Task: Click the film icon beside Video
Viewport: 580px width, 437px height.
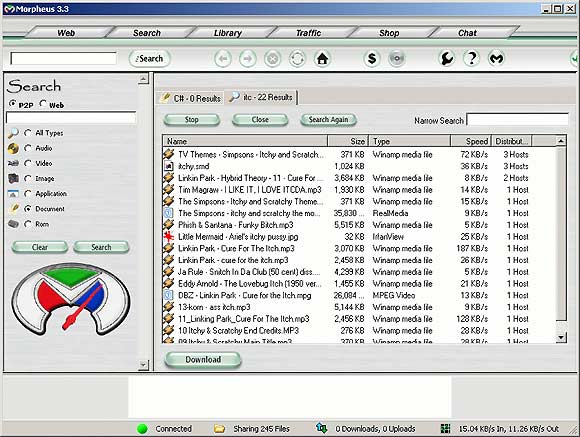Action: [x=13, y=163]
